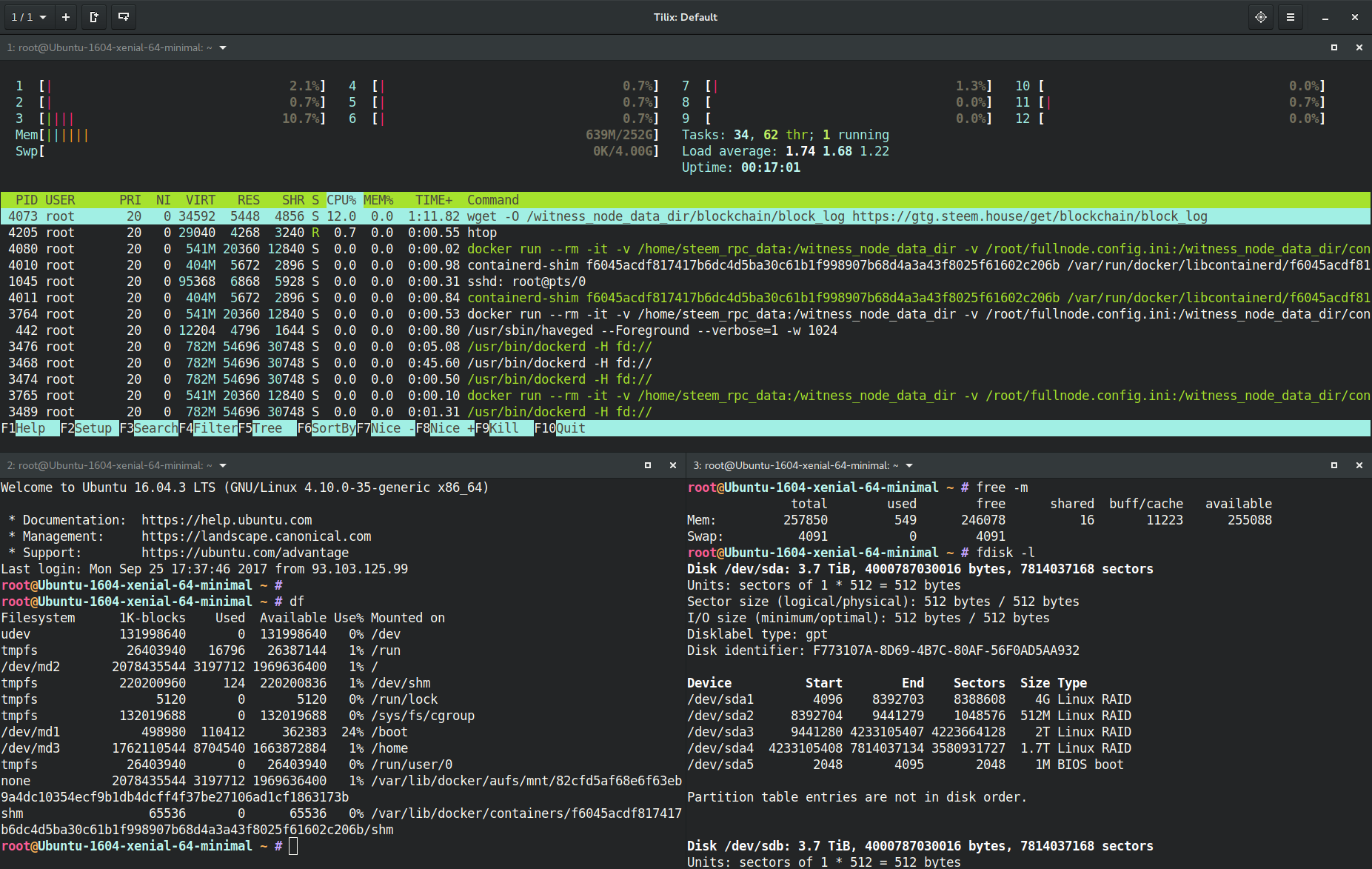Sort by the PID column header

27,200
